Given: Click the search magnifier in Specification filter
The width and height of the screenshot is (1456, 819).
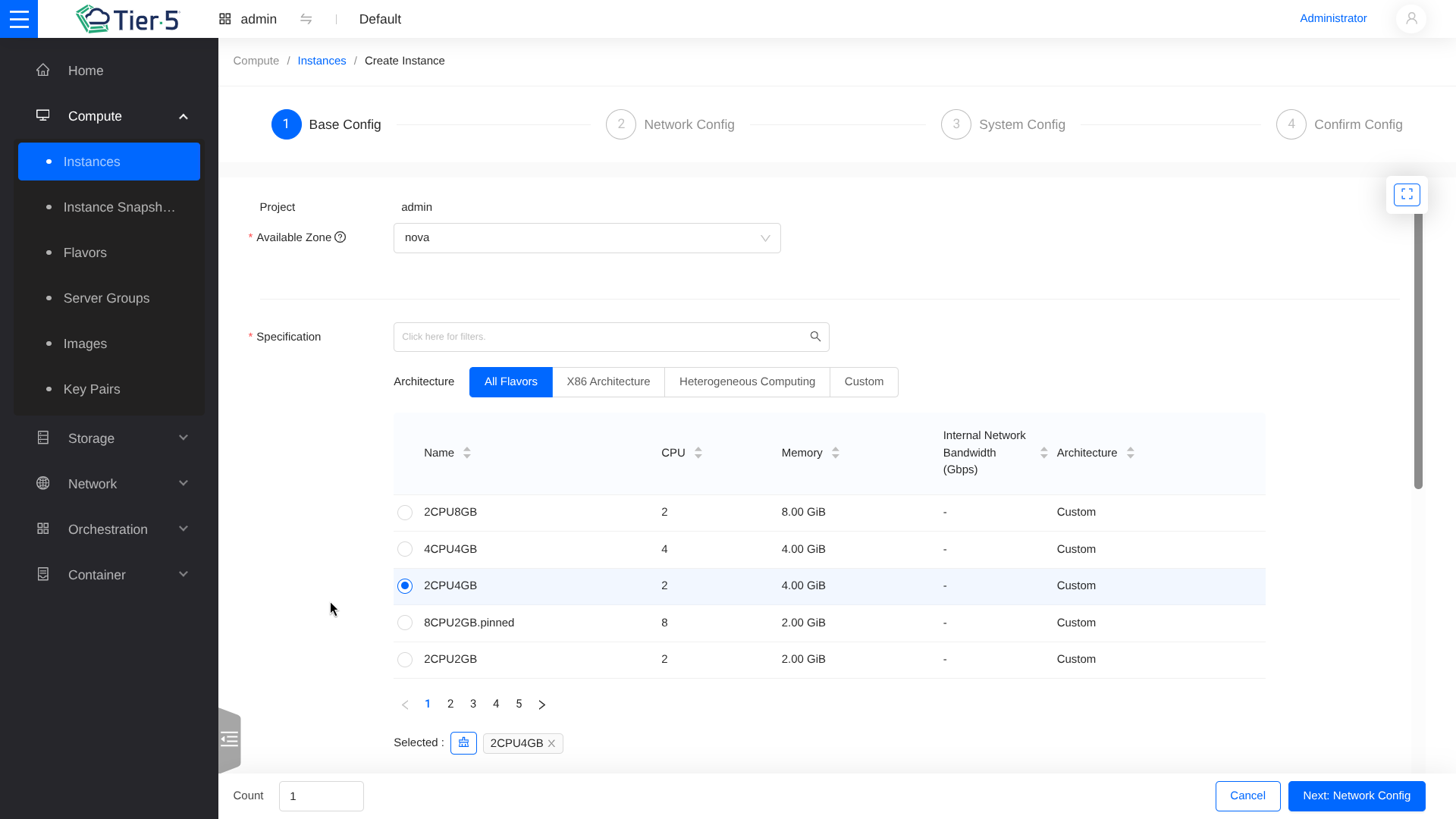Looking at the screenshot, I should (815, 337).
